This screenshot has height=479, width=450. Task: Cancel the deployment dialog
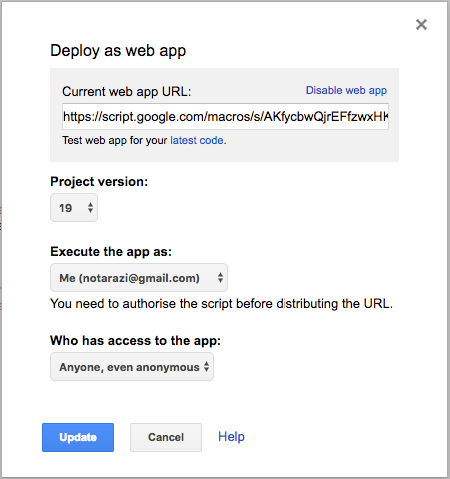(x=166, y=437)
